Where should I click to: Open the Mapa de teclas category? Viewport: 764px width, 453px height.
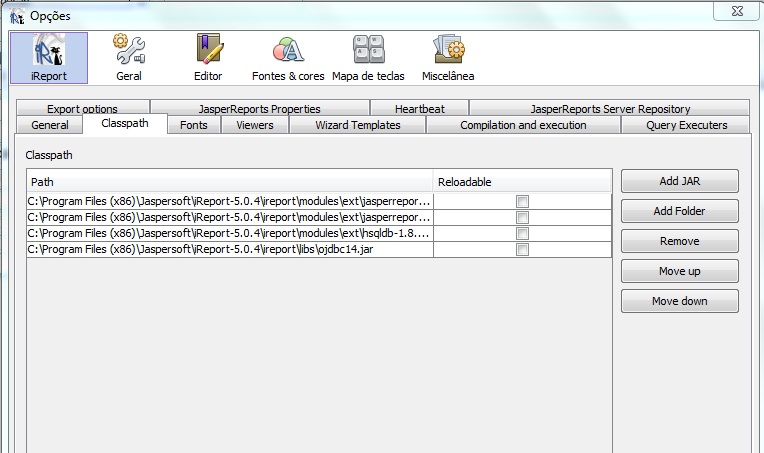click(367, 57)
